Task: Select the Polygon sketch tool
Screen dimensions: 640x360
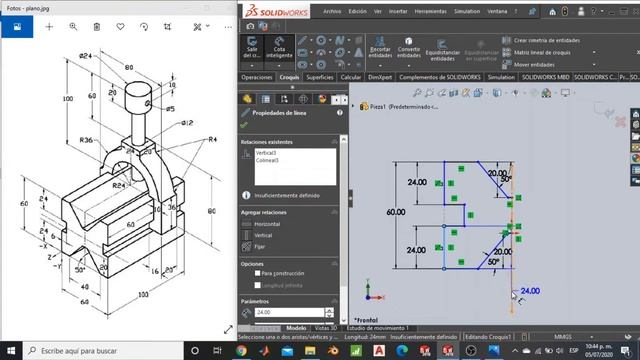Action: (321, 64)
